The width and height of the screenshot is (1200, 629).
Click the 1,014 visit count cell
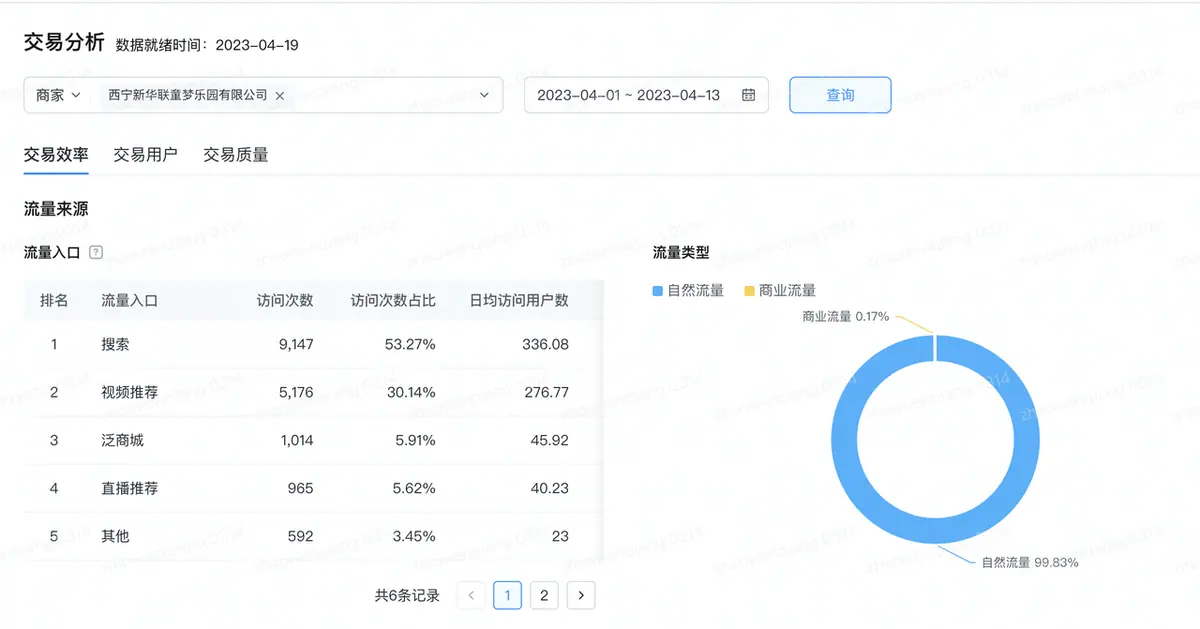point(297,440)
